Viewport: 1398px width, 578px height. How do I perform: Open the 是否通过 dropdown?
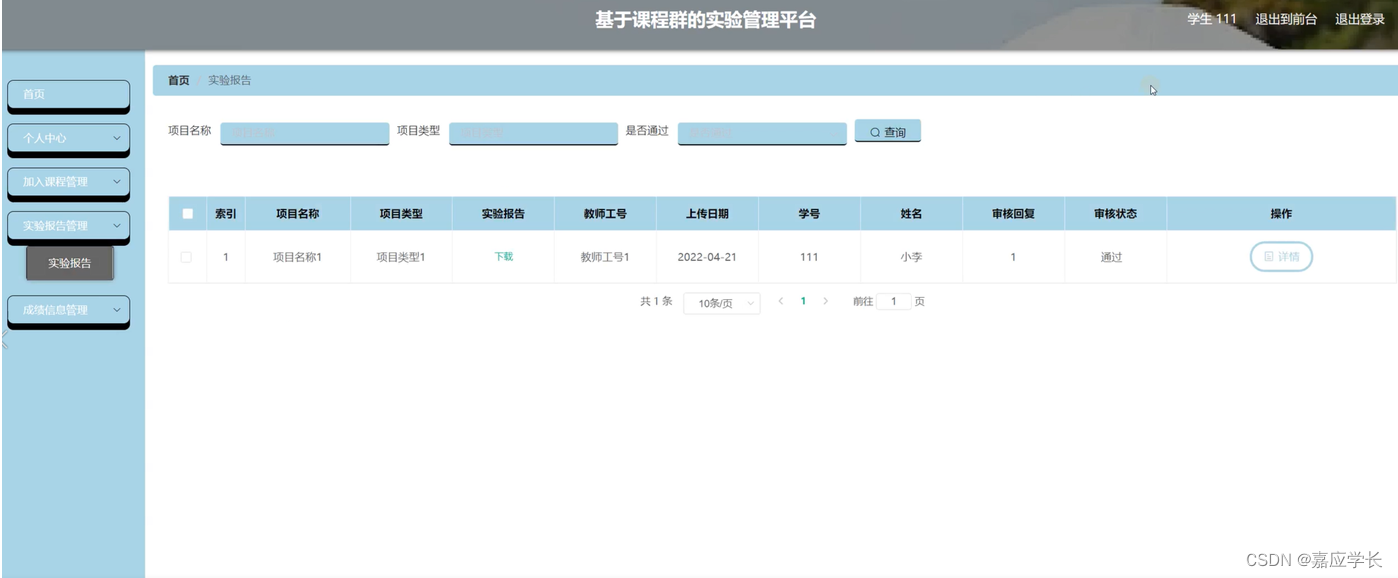click(x=762, y=133)
